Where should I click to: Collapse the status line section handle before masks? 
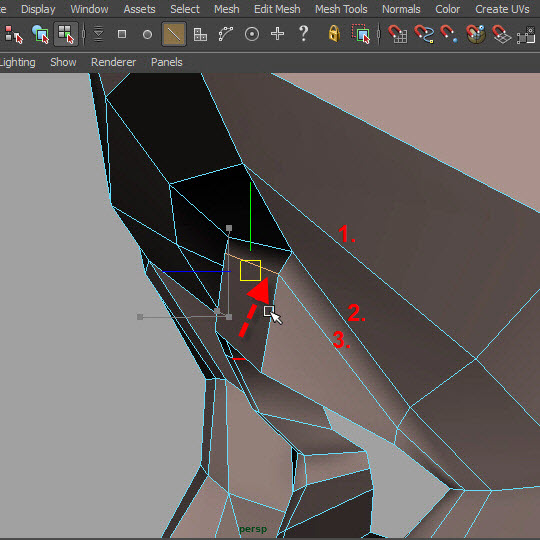pos(83,34)
